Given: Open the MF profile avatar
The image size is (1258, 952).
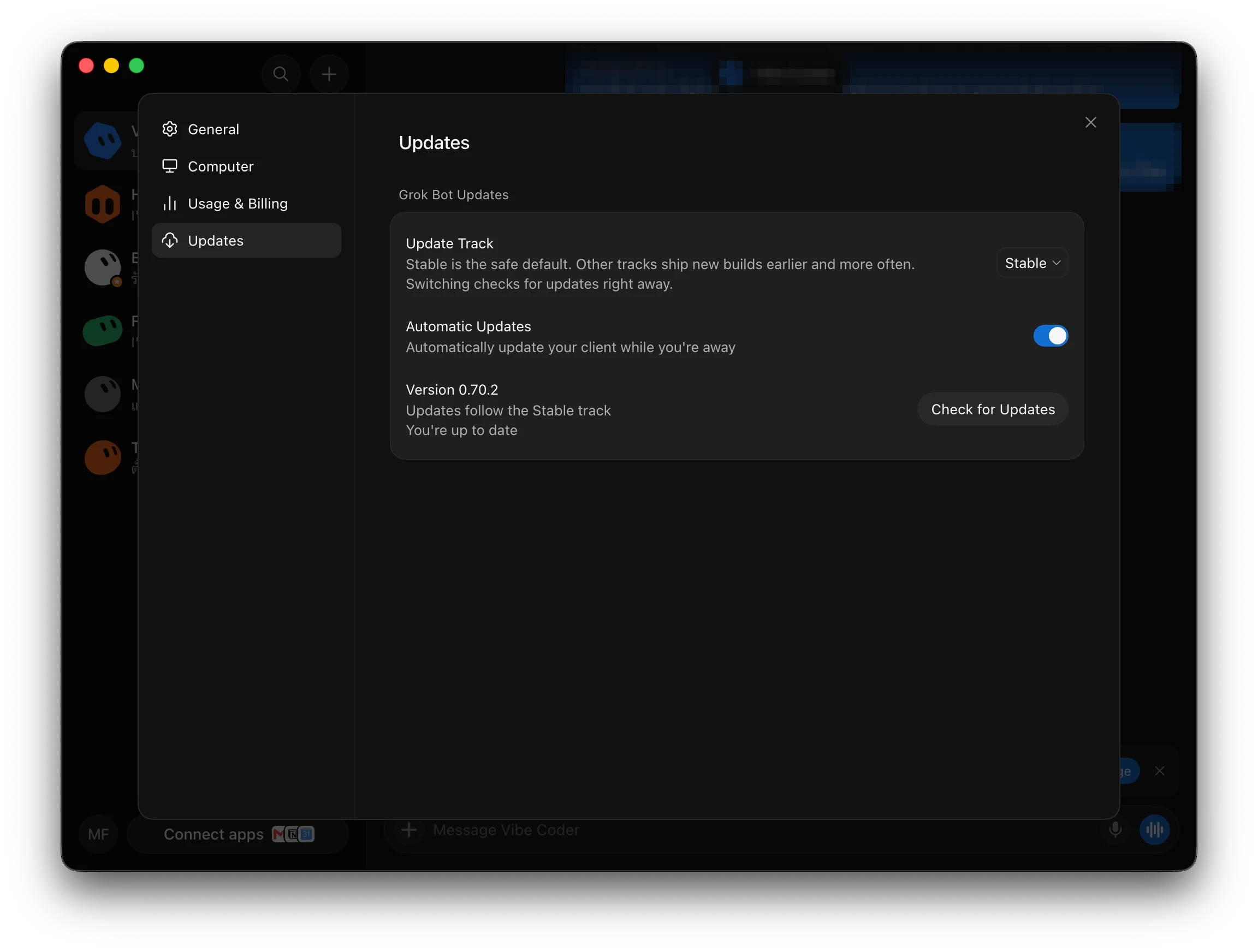Looking at the screenshot, I should click(98, 834).
